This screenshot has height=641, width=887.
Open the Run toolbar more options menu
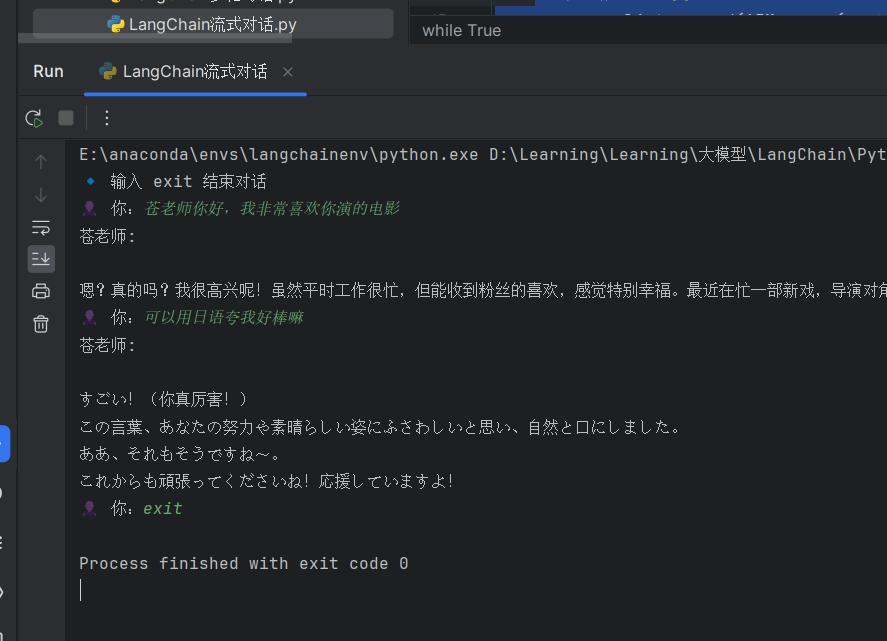(107, 118)
